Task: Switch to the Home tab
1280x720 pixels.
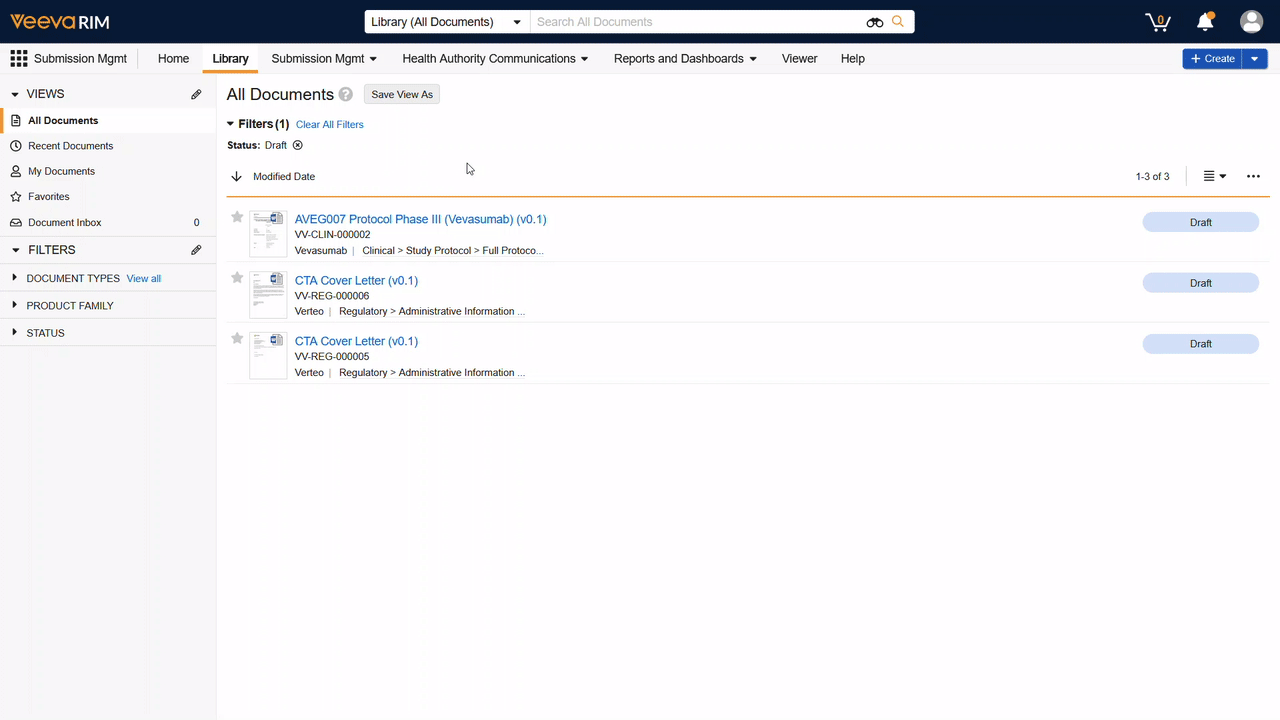Action: click(x=173, y=58)
